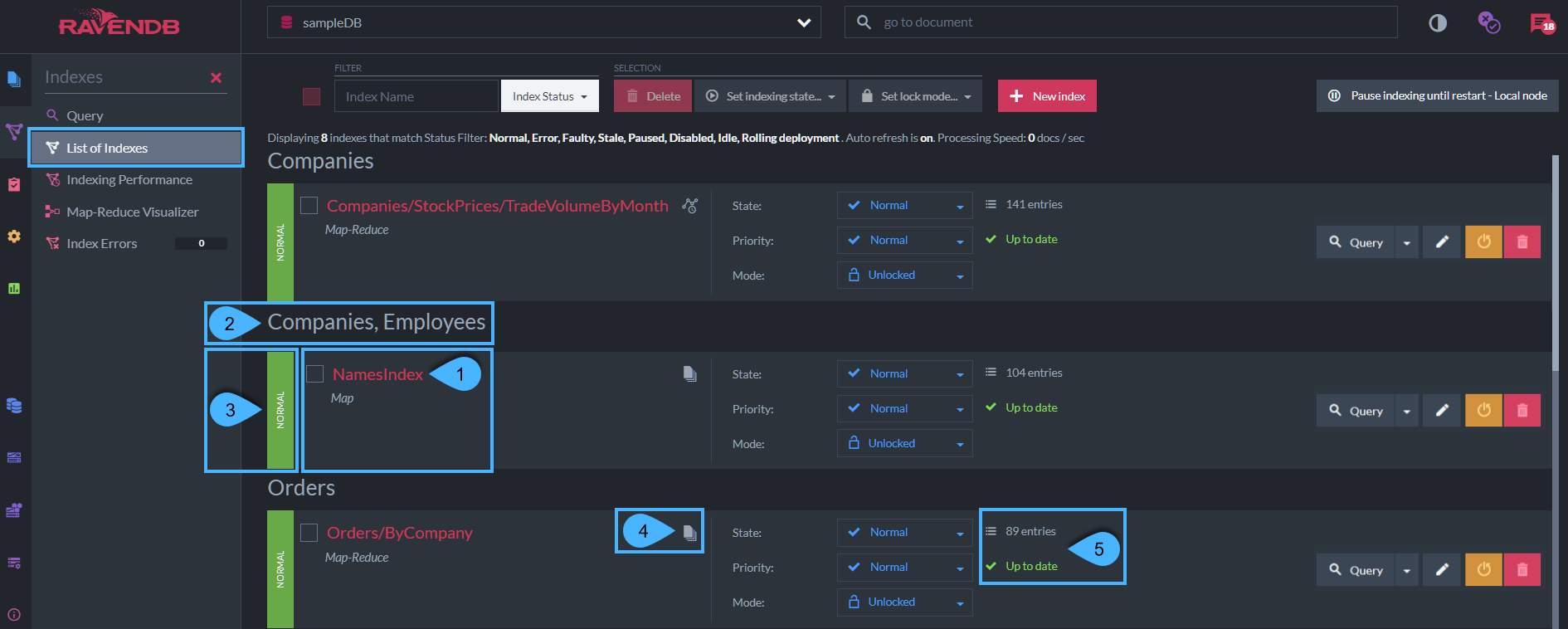Click the 141 entries count text
Screen dimensions: 1568x629
(x=1034, y=204)
